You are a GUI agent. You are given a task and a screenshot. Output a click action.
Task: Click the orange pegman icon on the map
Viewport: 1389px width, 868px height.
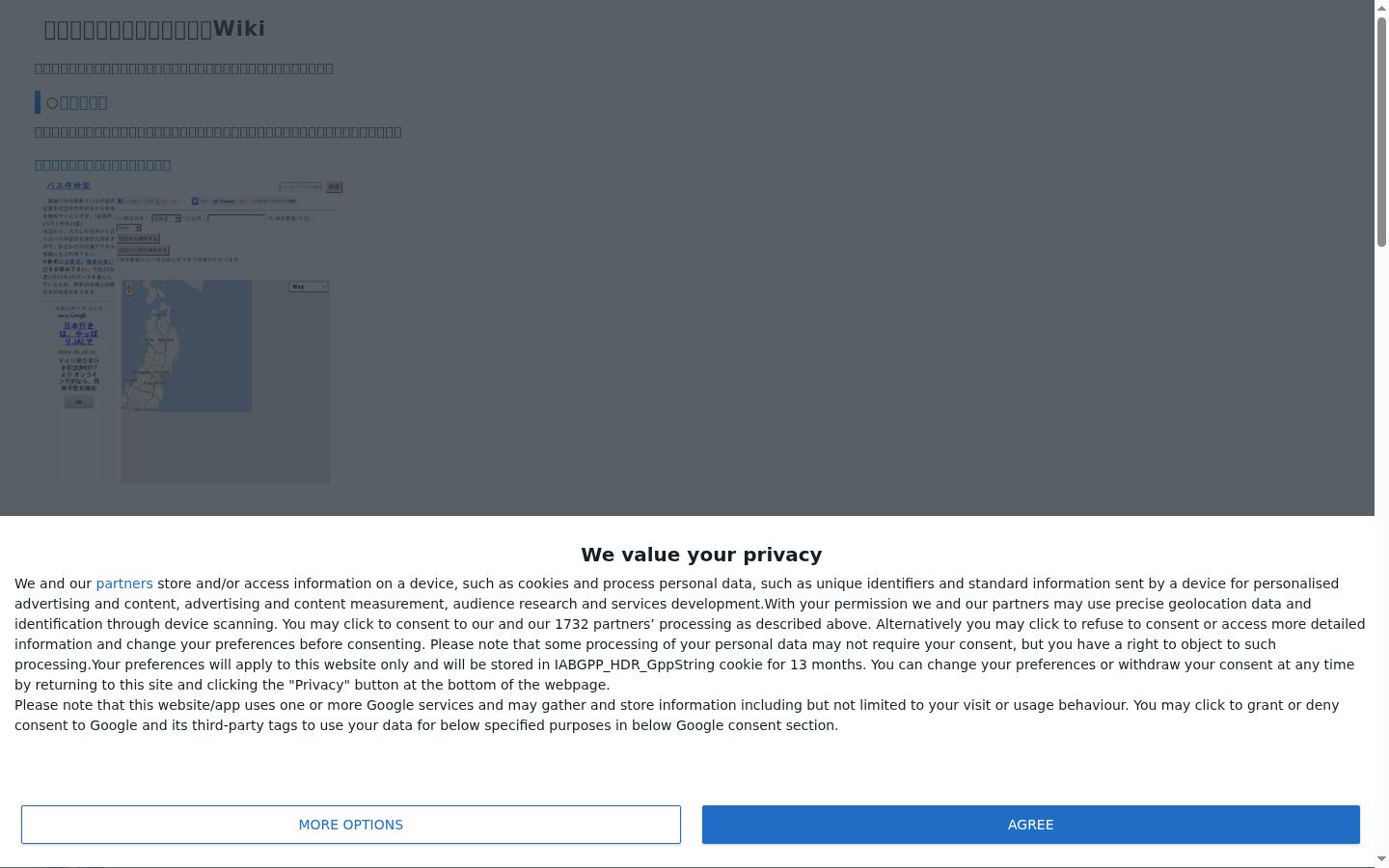(129, 288)
